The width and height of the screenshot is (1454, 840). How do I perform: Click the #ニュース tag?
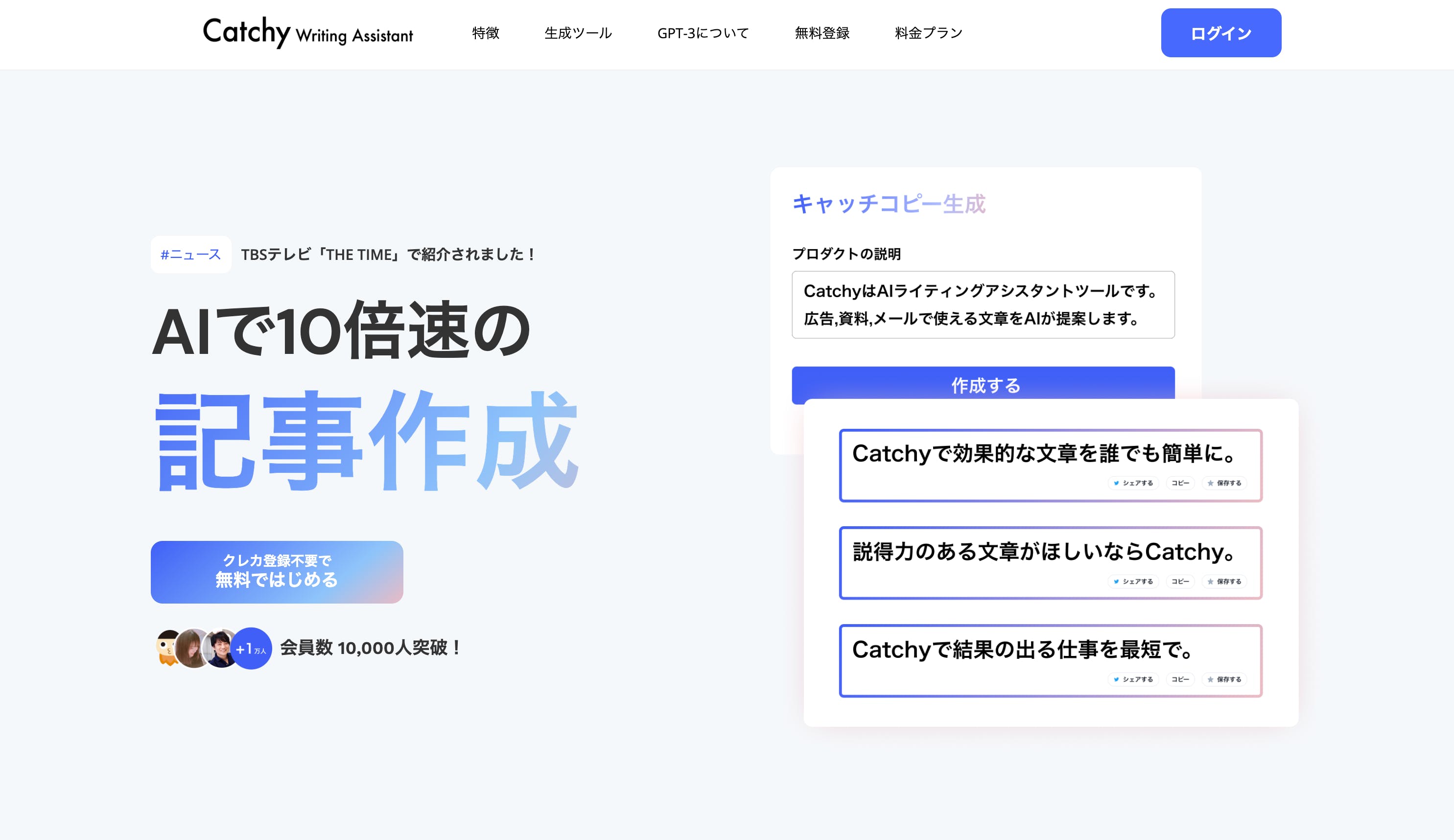[190, 255]
